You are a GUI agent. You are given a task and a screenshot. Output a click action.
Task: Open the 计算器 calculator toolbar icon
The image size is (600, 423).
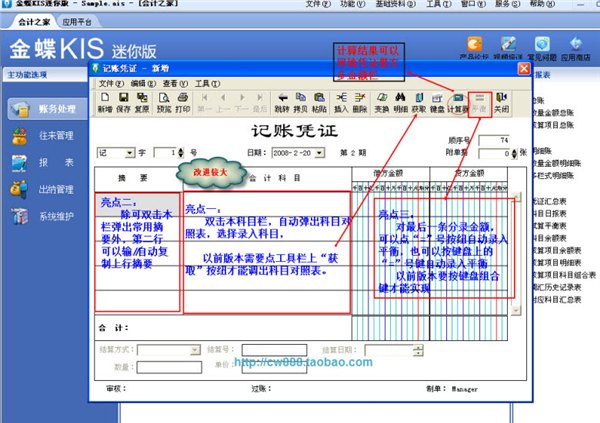[x=458, y=103]
